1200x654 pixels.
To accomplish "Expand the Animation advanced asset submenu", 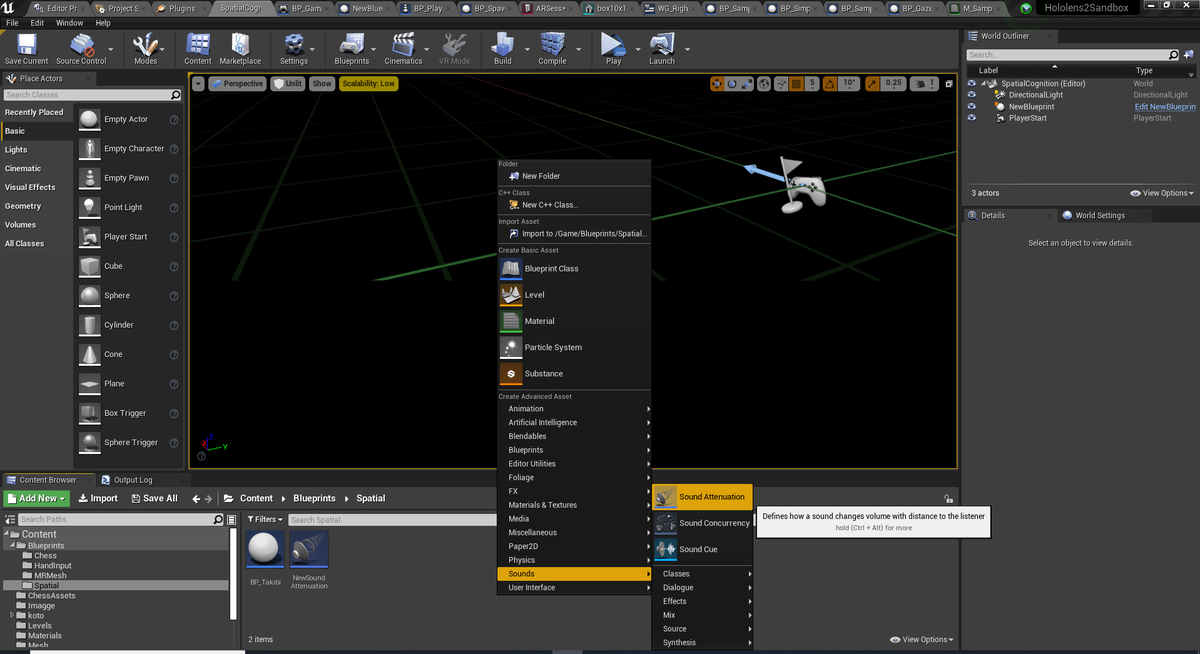I will tap(574, 408).
